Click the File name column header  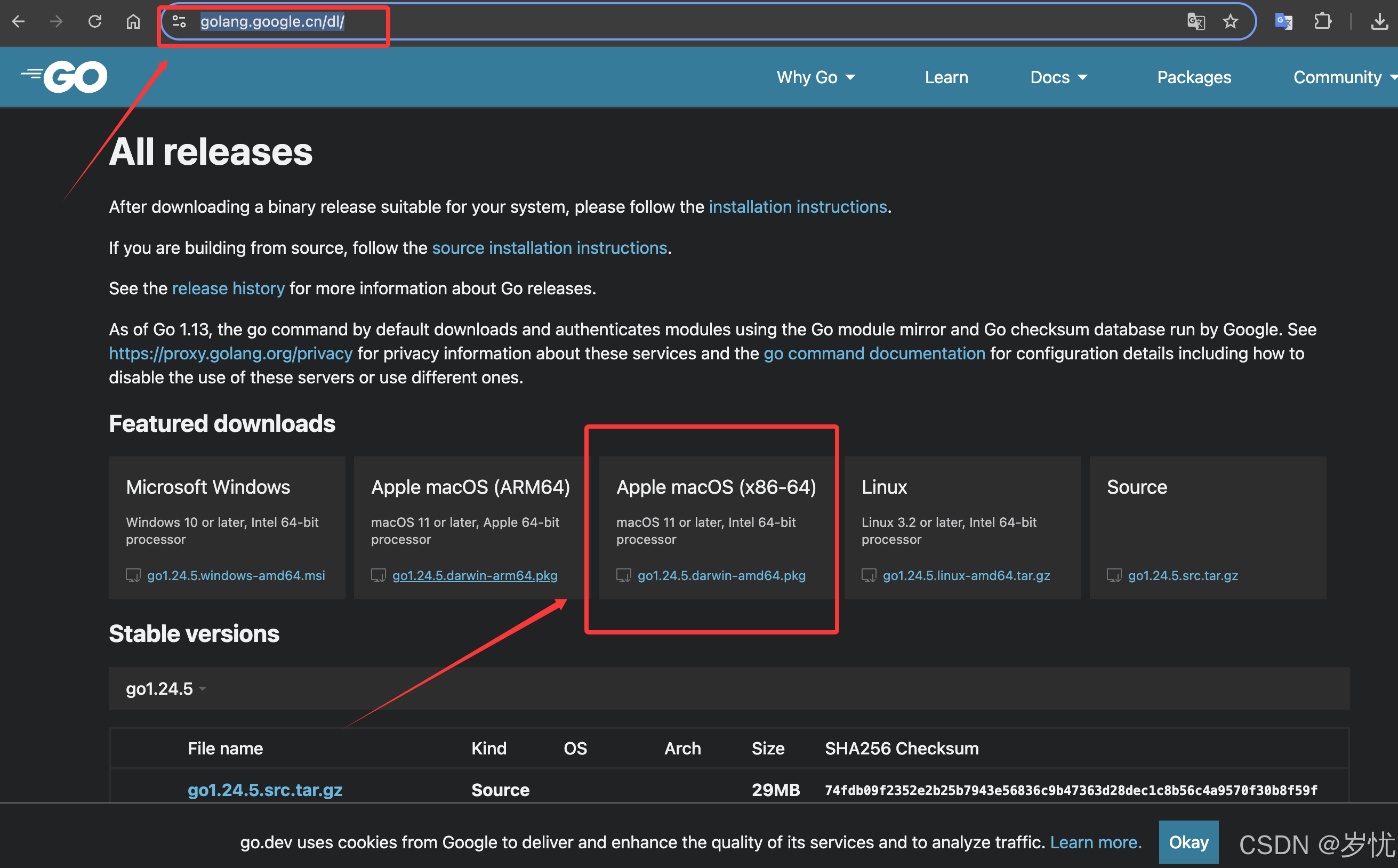(x=225, y=749)
